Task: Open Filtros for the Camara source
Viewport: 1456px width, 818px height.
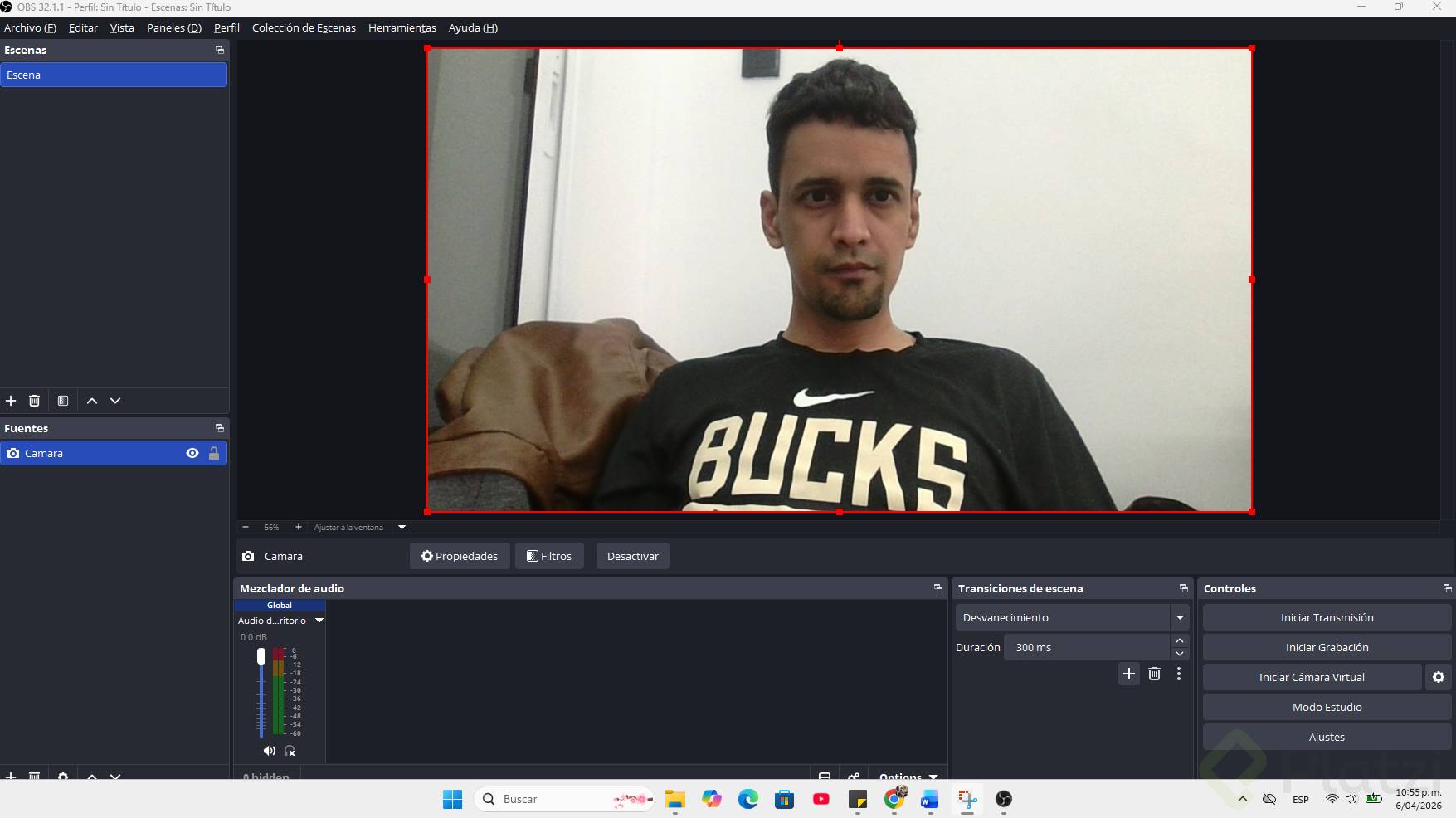Action: 549,556
